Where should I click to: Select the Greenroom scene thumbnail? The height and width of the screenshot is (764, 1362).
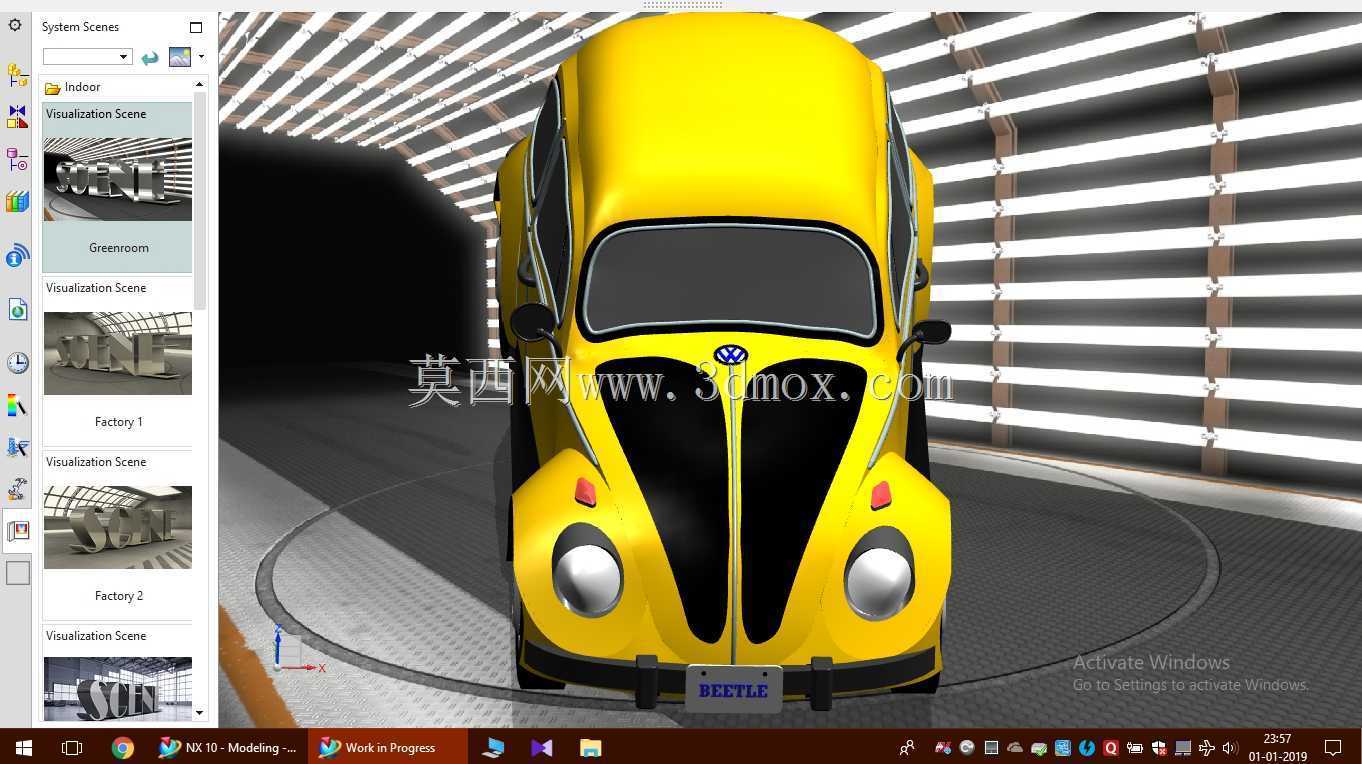pos(118,178)
